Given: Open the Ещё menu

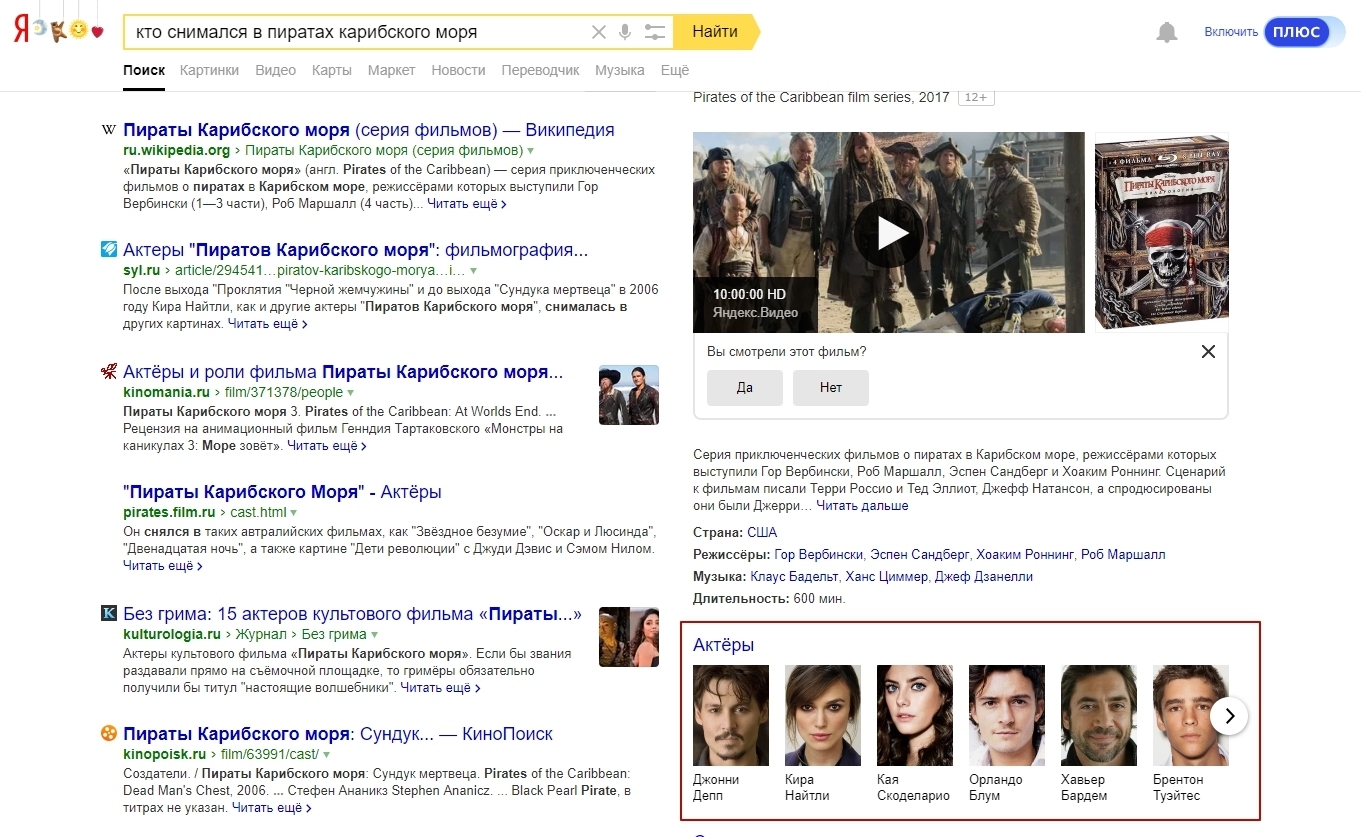Looking at the screenshot, I should pyautogui.click(x=675, y=71).
